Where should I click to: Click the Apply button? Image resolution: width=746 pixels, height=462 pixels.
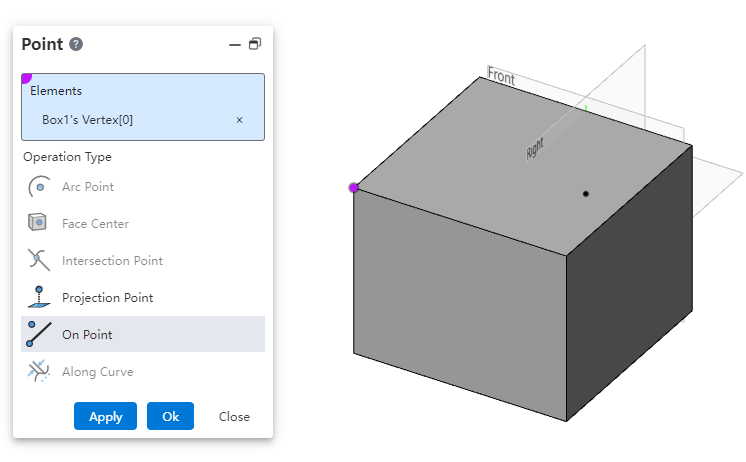105,416
